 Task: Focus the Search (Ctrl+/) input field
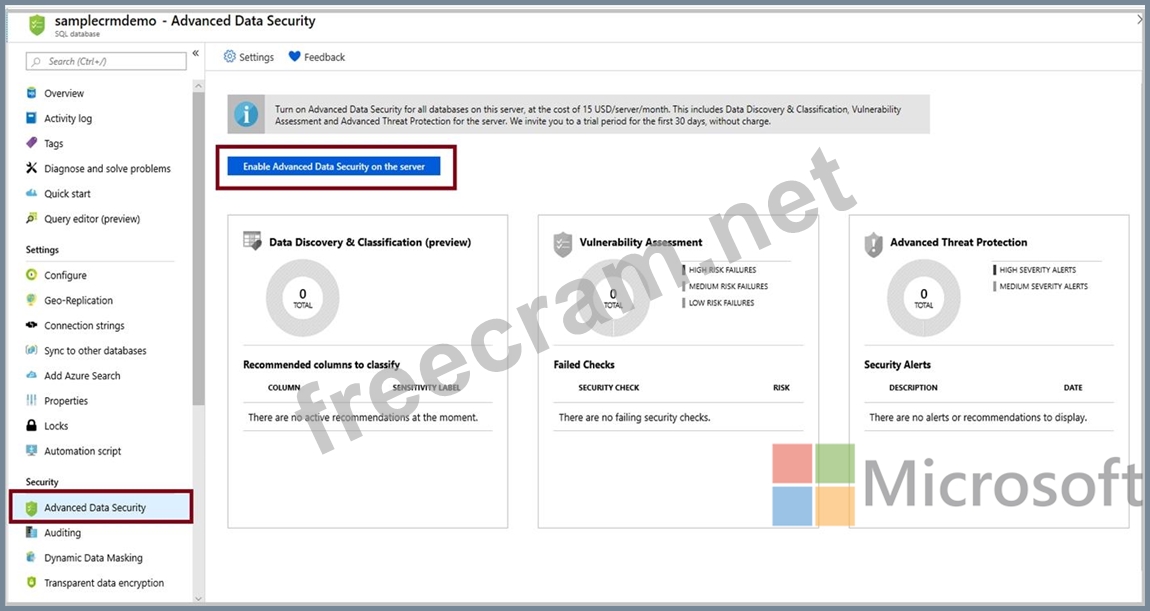coord(106,62)
